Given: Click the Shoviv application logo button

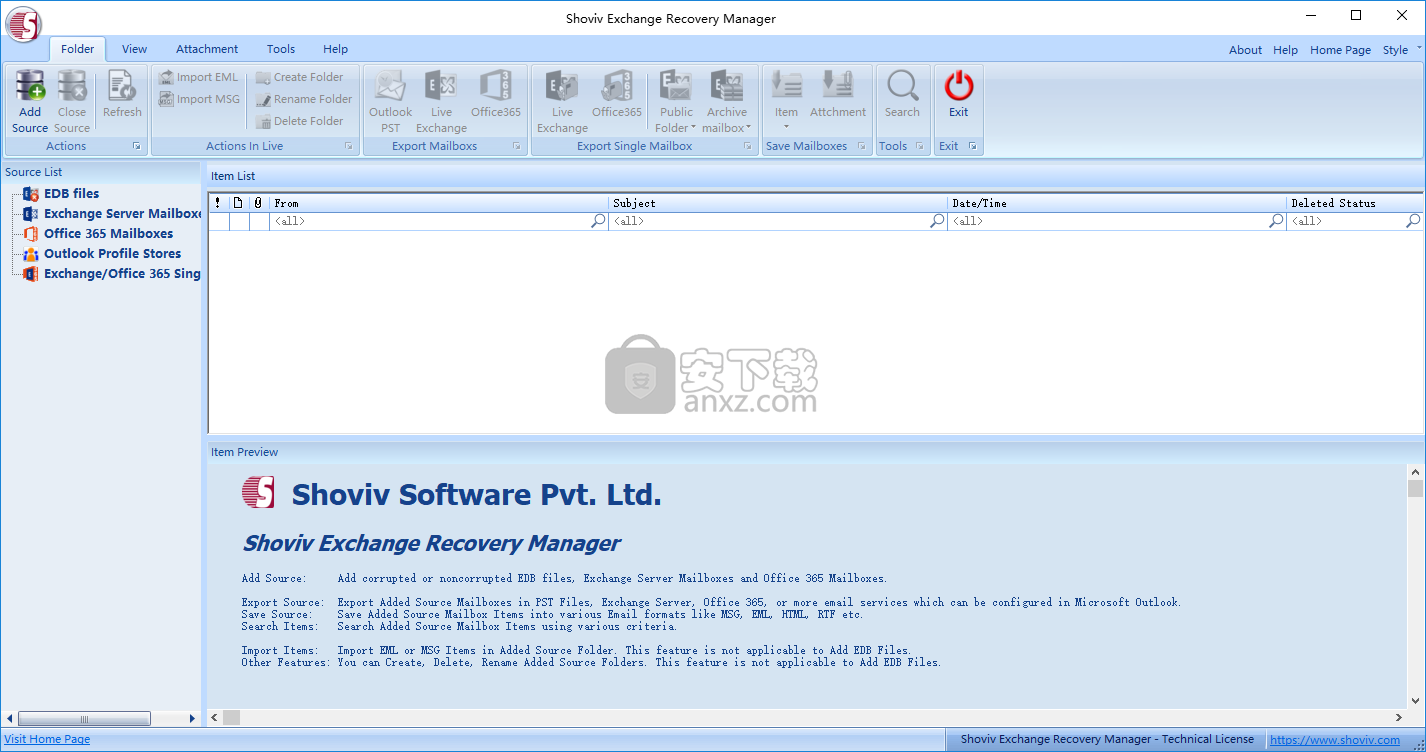Looking at the screenshot, I should pos(23,23).
